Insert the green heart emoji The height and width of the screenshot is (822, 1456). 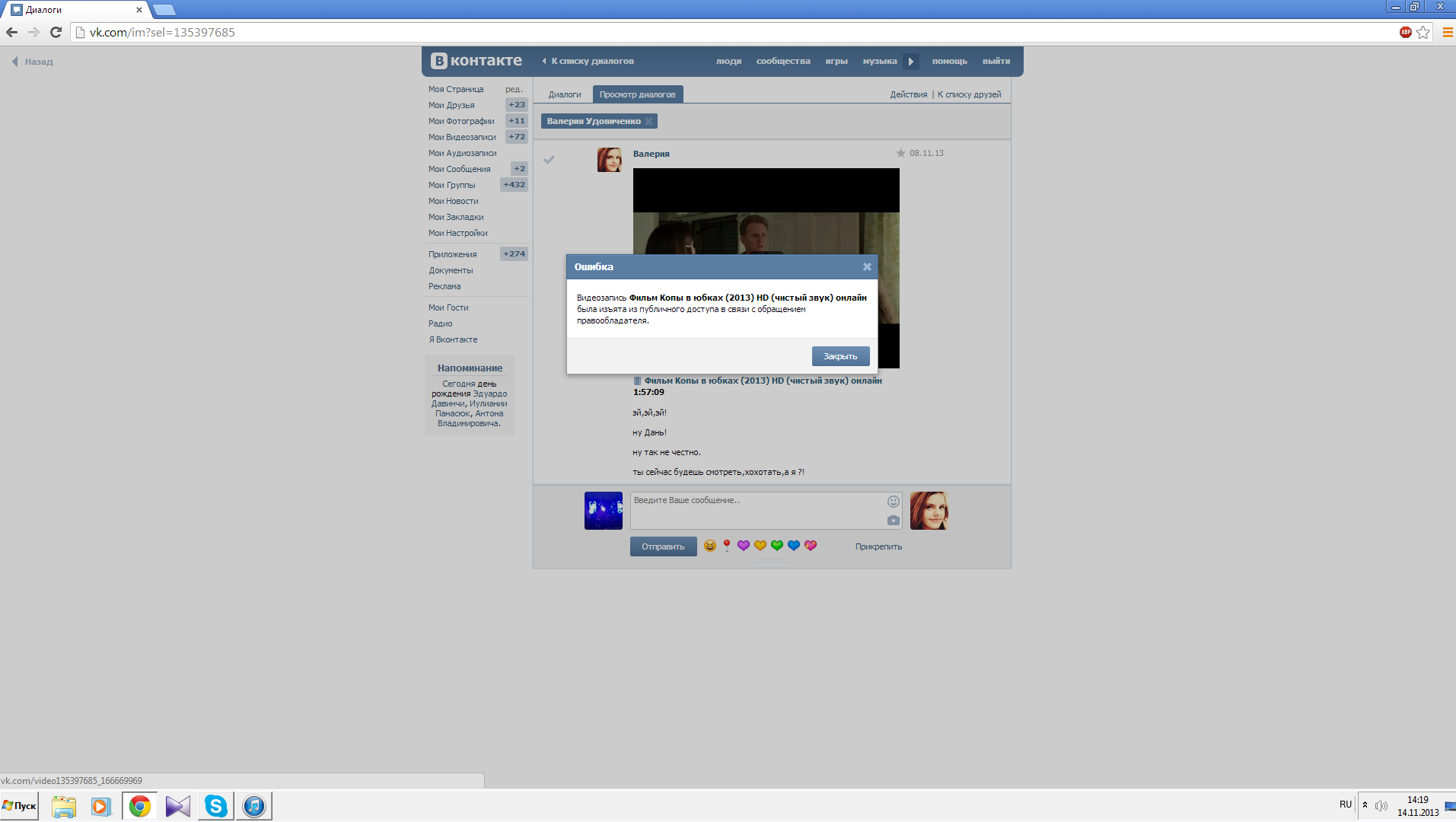click(777, 546)
